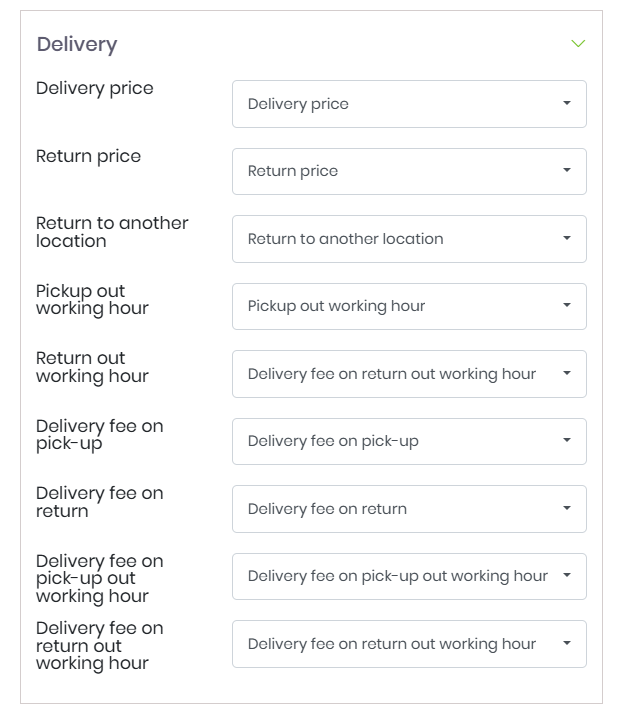The image size is (622, 713).
Task: Open the Delivery price dropdown
Action: 408,104
